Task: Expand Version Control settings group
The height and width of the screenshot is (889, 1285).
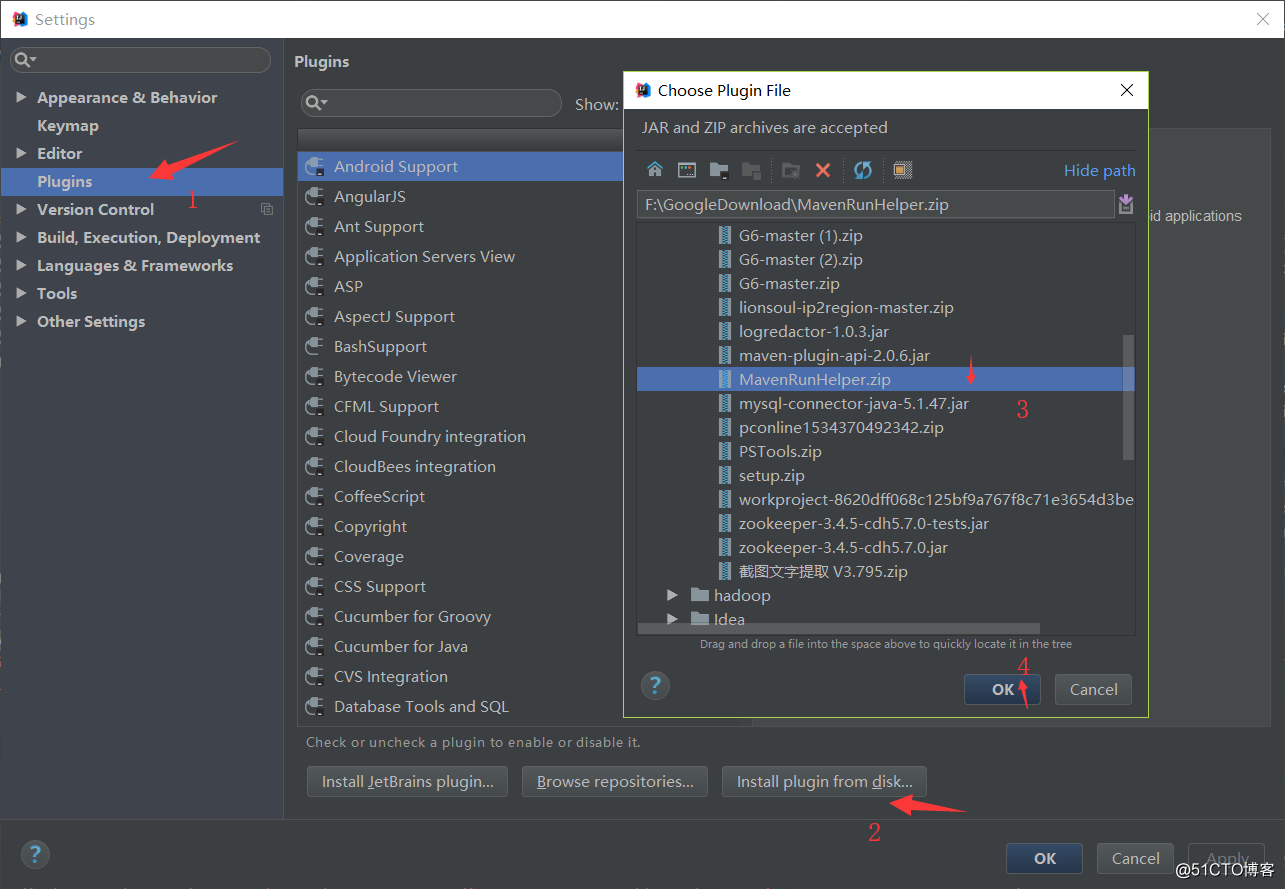Action: point(21,209)
